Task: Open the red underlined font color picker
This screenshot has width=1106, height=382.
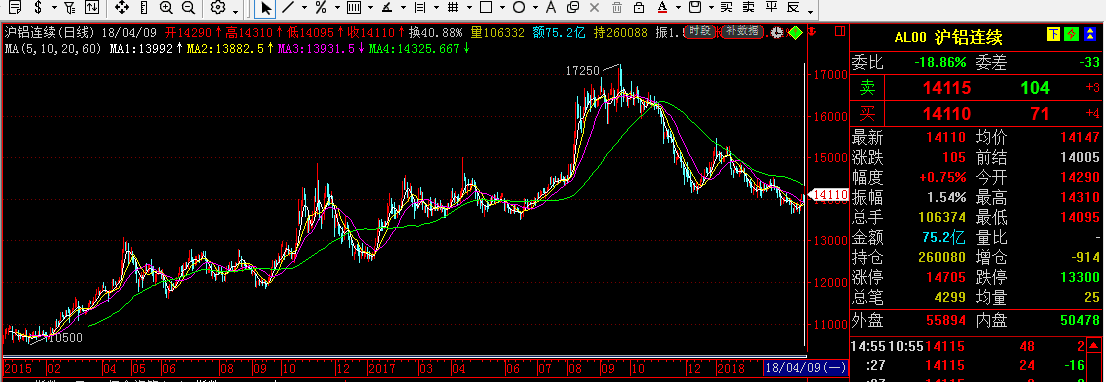Action: [662, 8]
